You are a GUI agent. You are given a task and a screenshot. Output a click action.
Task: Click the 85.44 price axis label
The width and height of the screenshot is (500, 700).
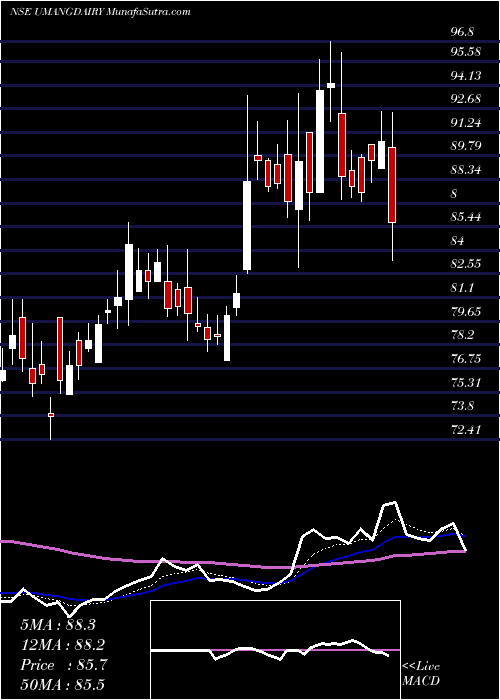[x=465, y=217]
